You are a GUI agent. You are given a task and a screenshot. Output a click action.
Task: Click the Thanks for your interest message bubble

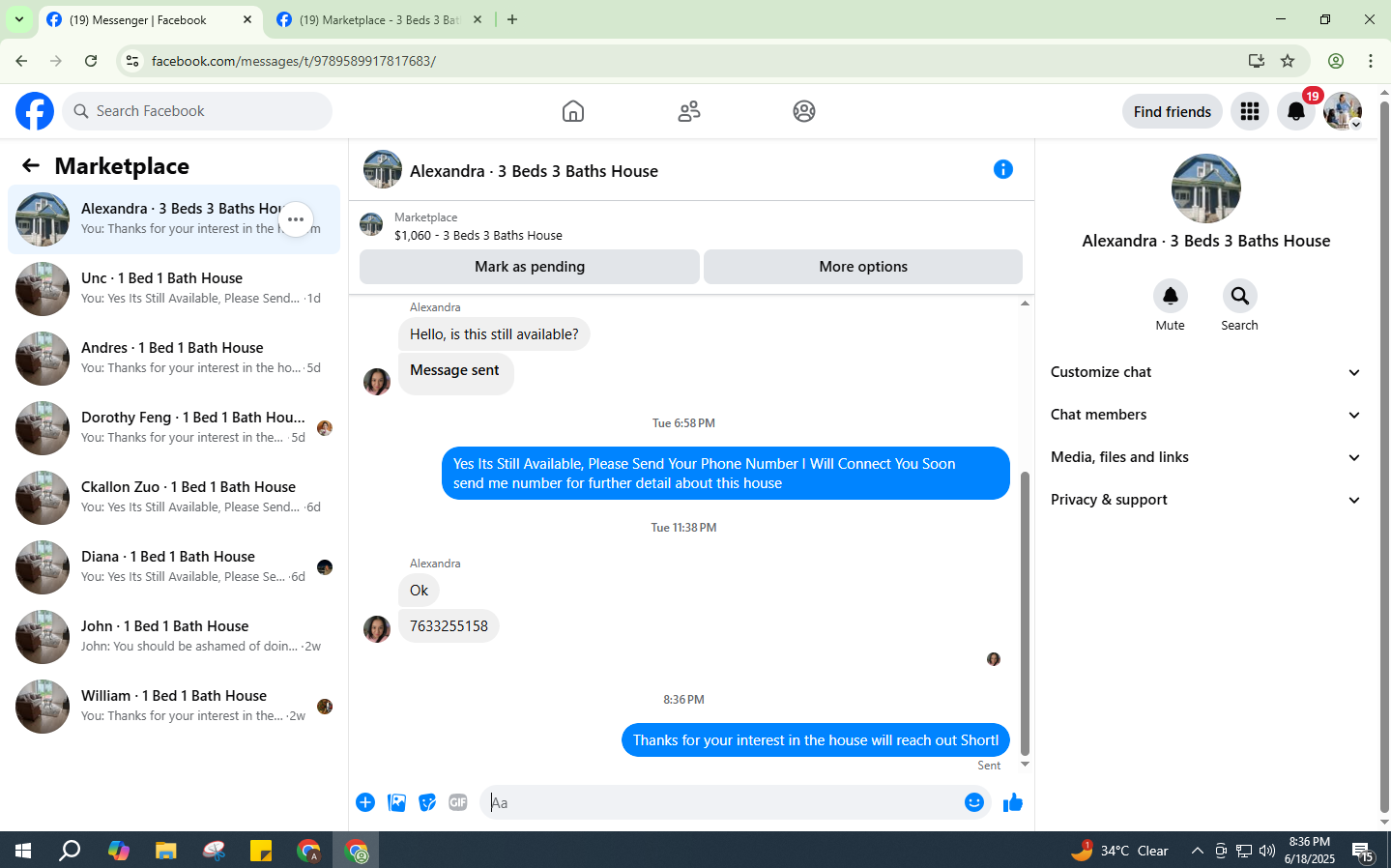(816, 740)
